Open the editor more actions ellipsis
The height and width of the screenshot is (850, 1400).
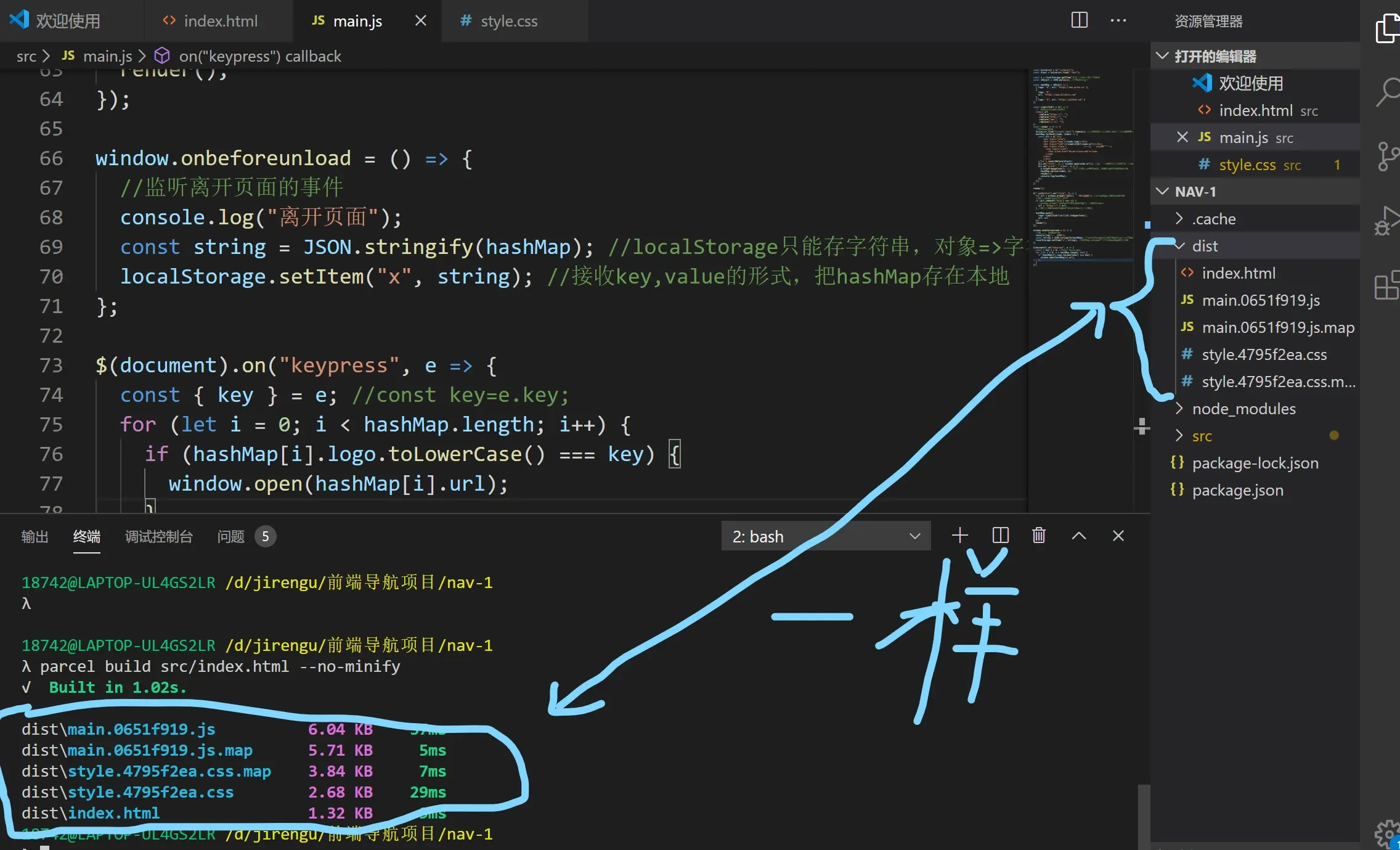[x=1118, y=20]
